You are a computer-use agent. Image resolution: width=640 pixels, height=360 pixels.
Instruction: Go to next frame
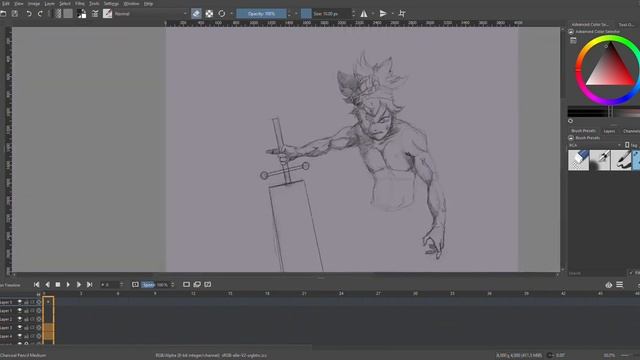[79, 284]
